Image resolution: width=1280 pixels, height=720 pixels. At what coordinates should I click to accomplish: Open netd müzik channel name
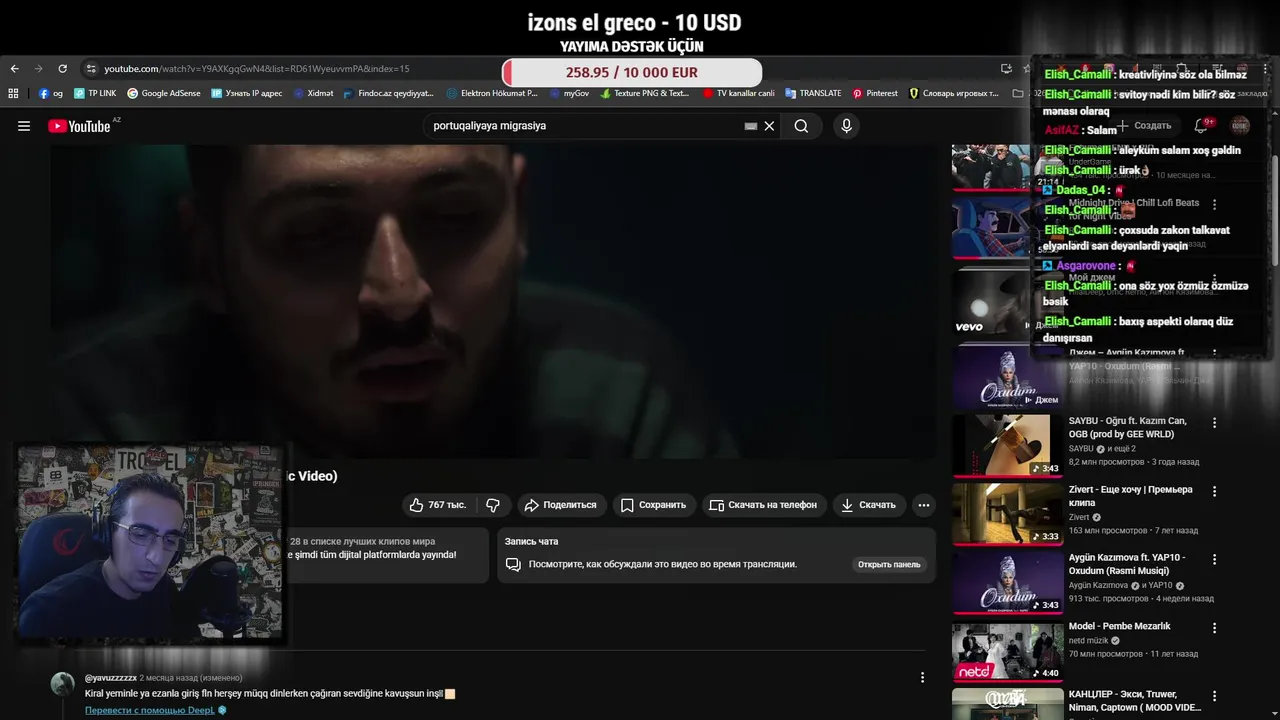click(x=1089, y=641)
